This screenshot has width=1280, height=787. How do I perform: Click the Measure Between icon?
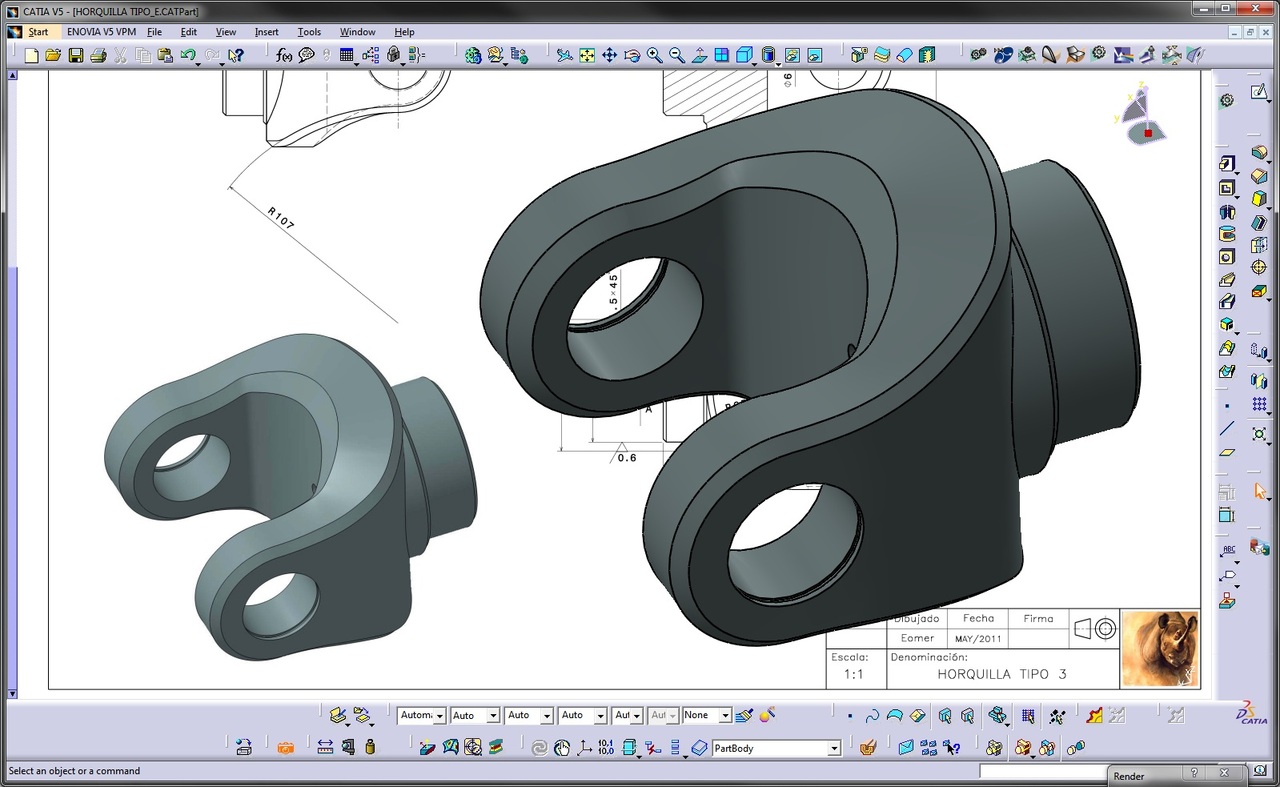325,747
